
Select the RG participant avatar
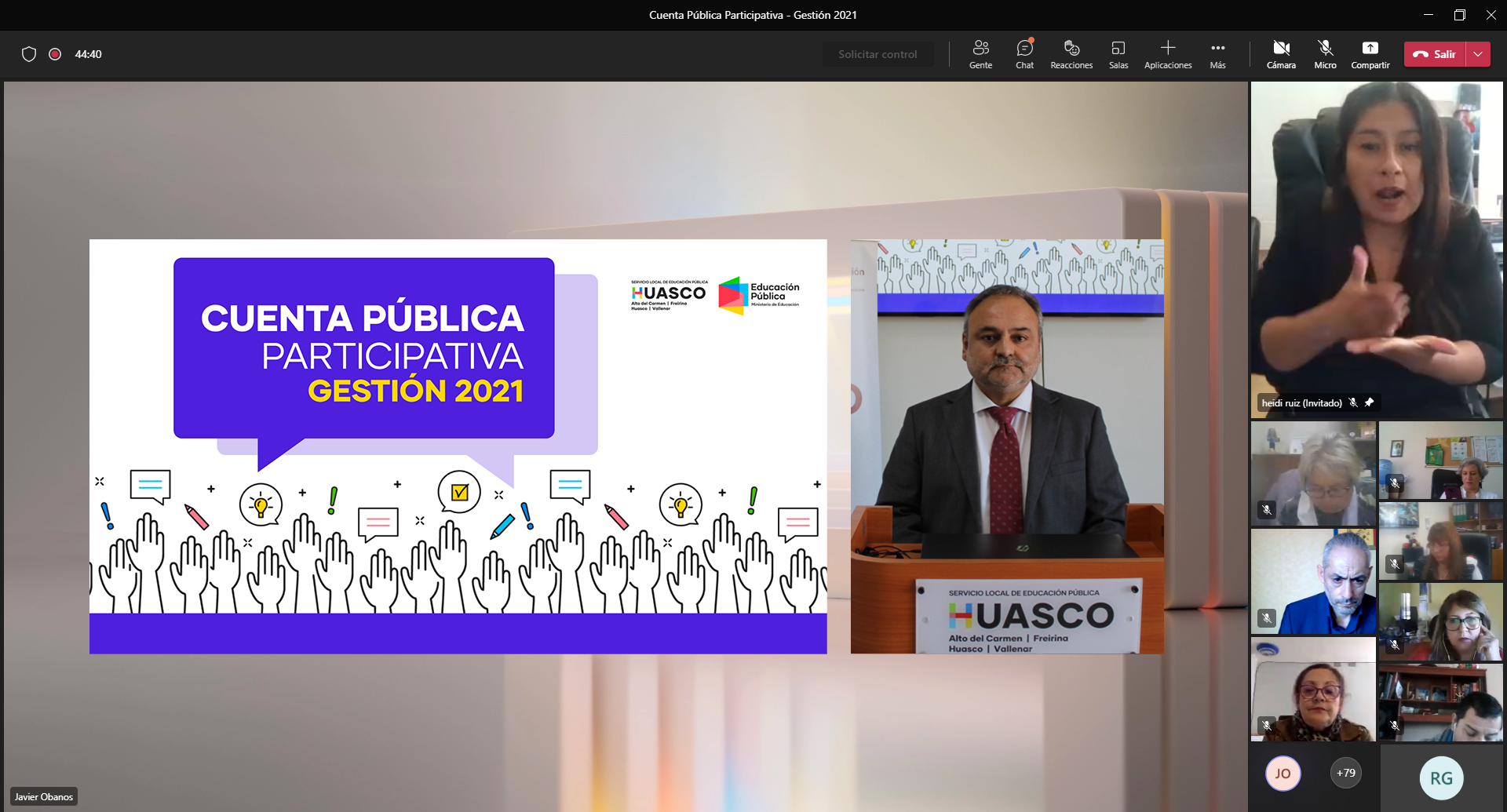[x=1441, y=777]
